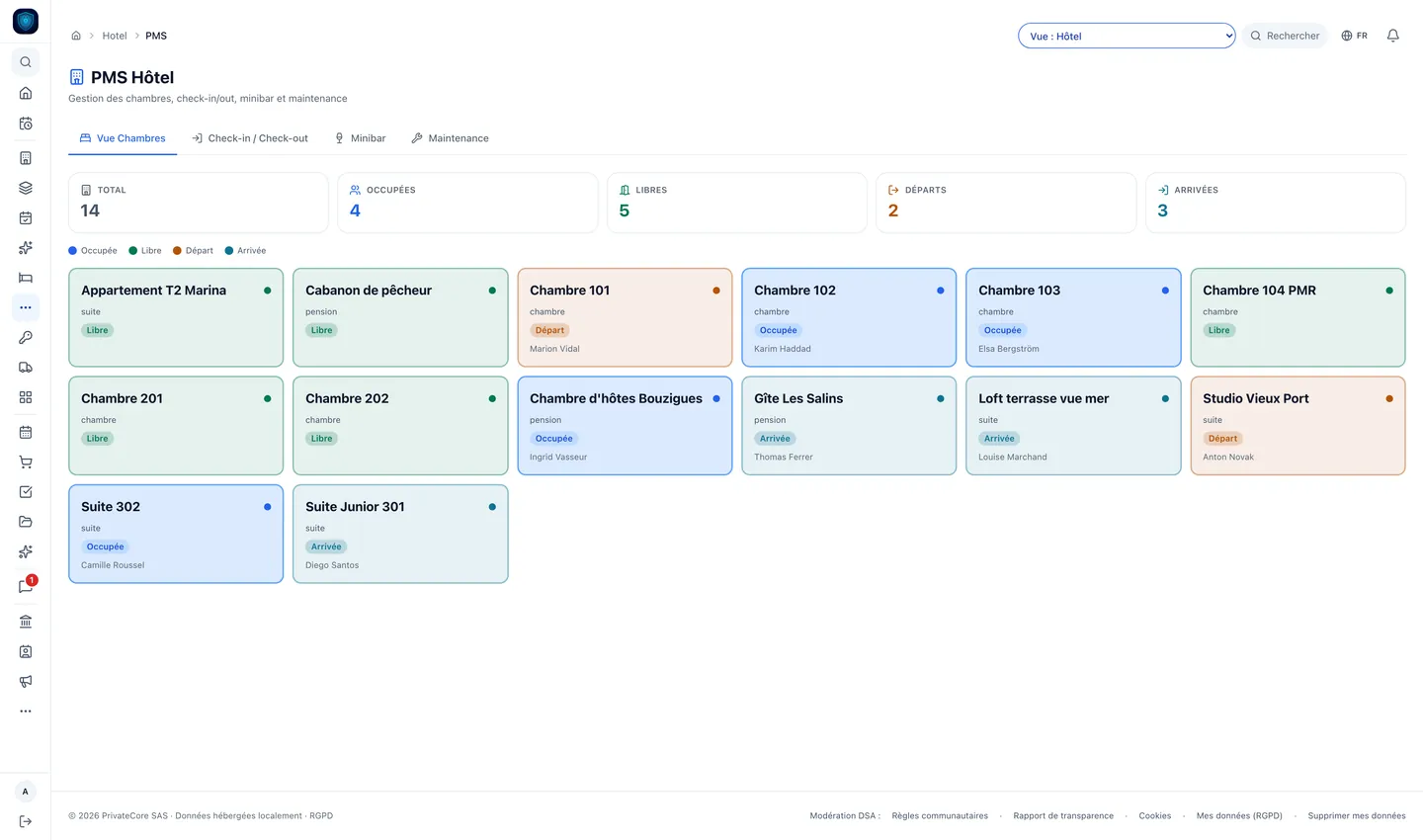Open Mes données (RGPD) link
This screenshot has height=840, width=1423.
pyautogui.click(x=1239, y=816)
